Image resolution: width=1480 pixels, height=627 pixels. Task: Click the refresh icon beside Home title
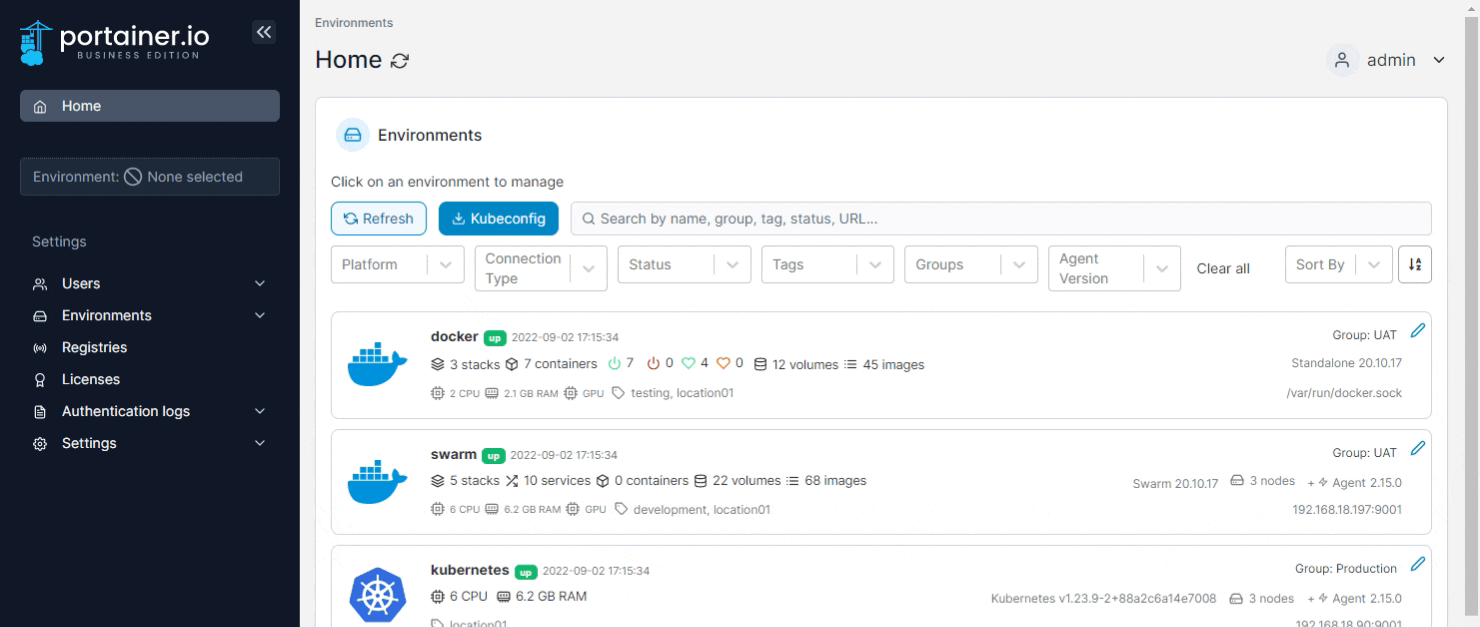point(400,61)
